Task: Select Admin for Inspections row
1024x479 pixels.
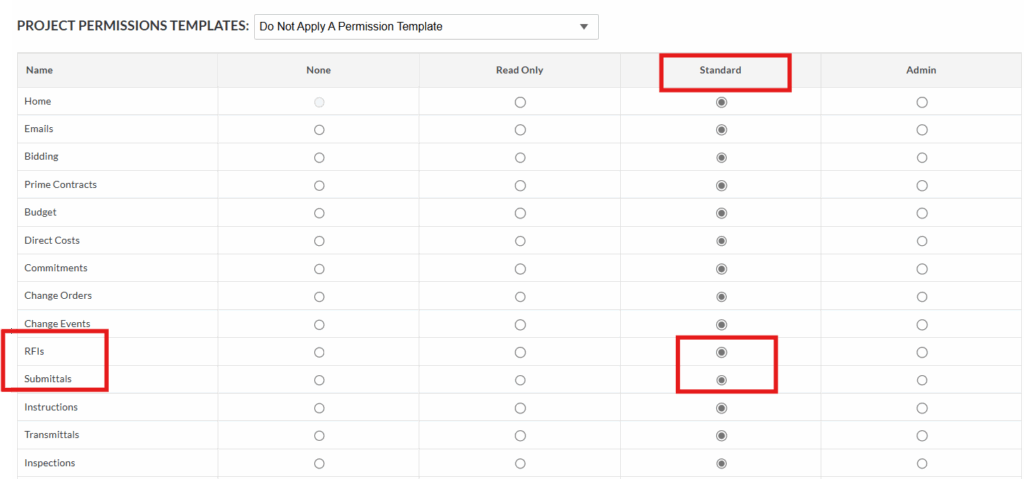Action: [921, 463]
